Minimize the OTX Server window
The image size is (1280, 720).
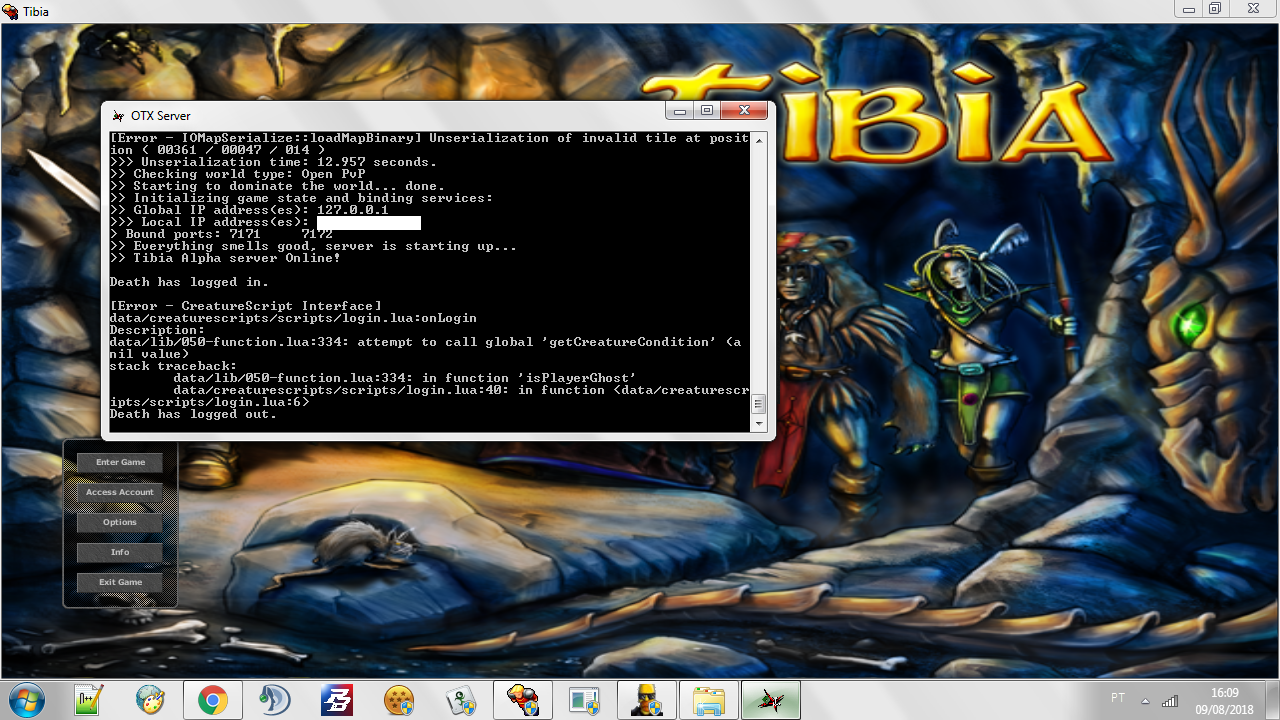[x=681, y=110]
